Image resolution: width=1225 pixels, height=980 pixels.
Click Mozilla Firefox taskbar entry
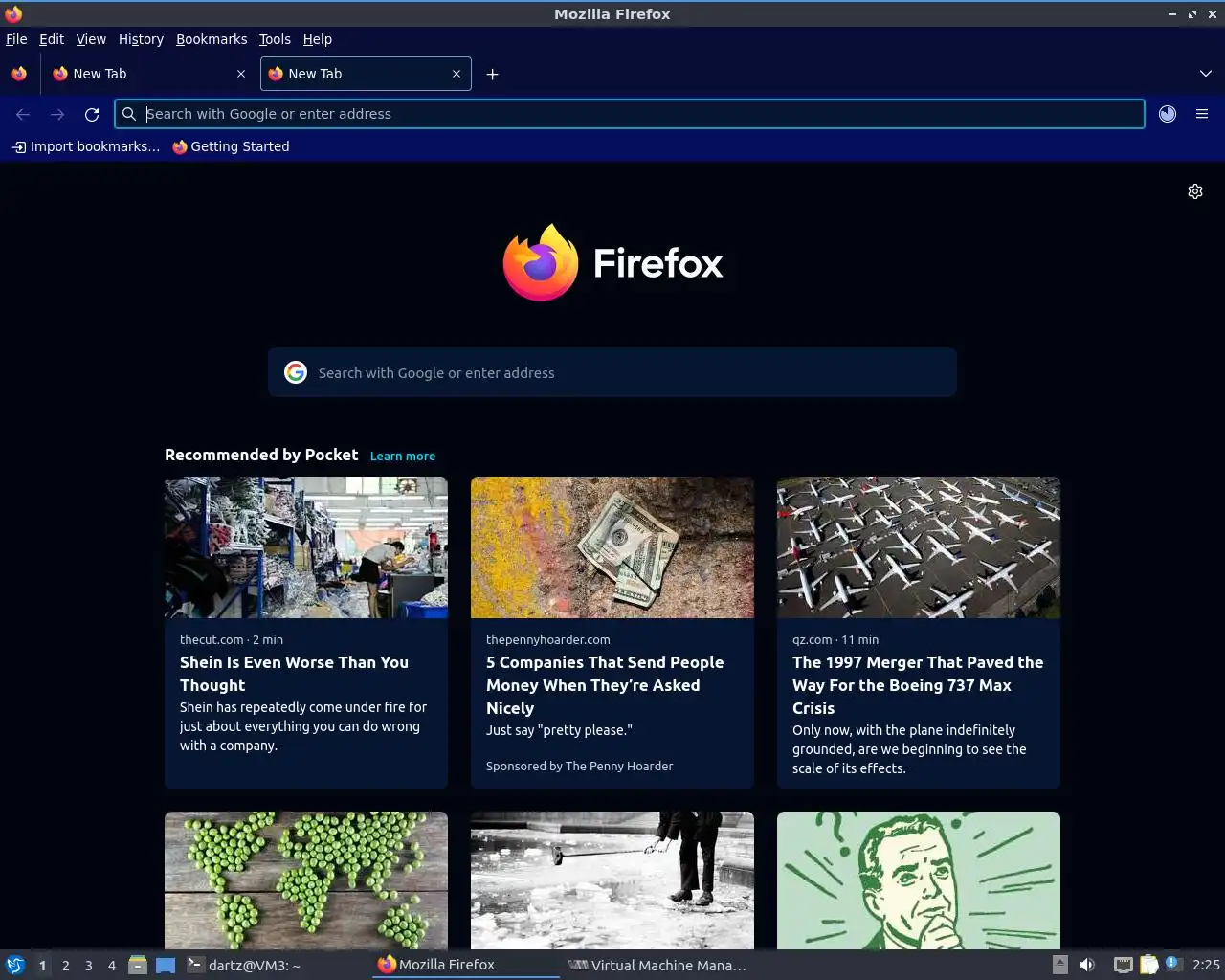pyautogui.click(x=466, y=965)
